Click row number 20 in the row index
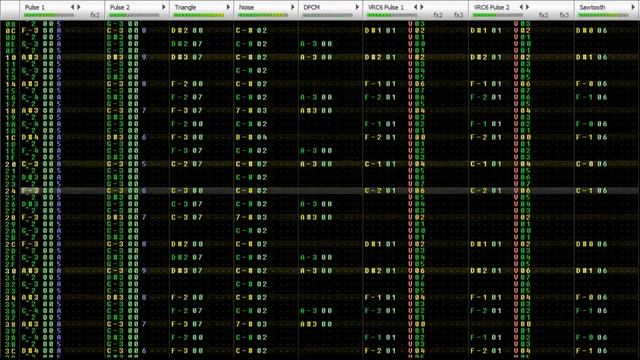The image size is (640, 360). click(10, 164)
